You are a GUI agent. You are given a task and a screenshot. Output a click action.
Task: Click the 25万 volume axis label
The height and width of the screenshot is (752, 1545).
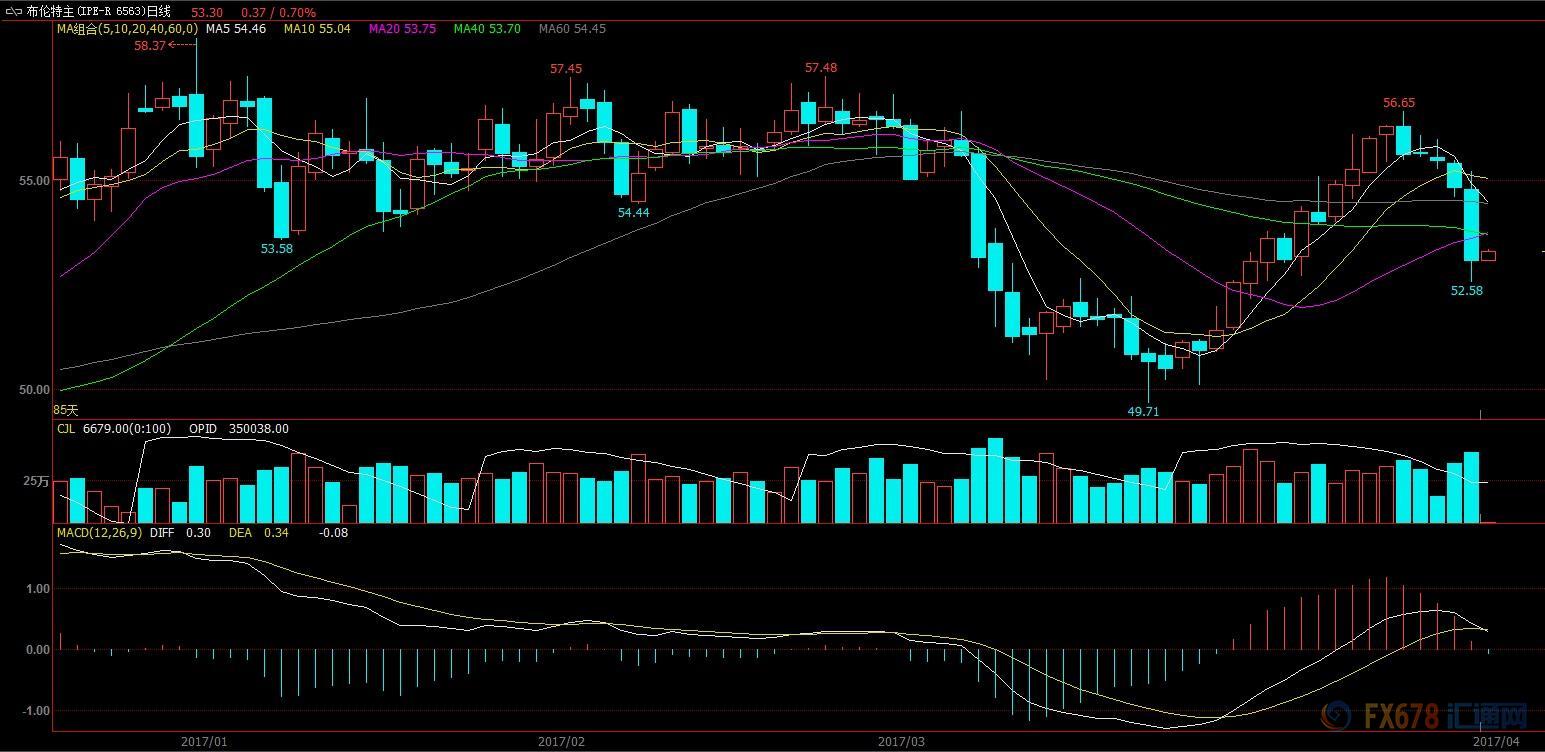[36, 482]
